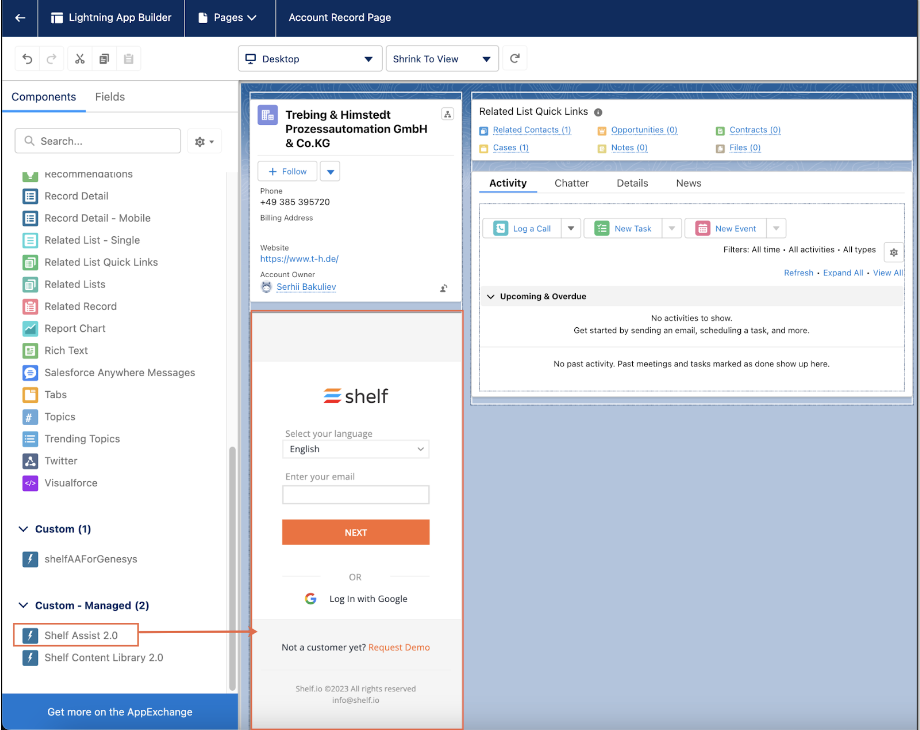Open the English language selector

tap(356, 449)
